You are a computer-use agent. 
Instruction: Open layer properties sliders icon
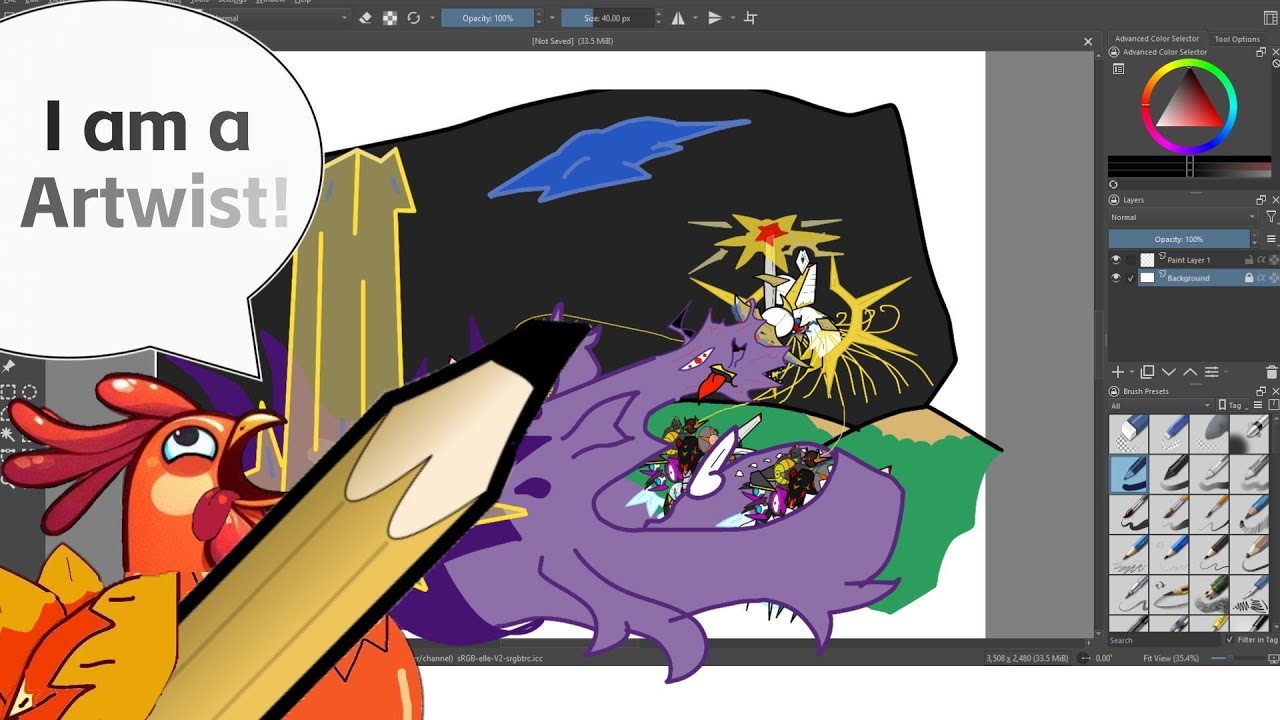click(x=1211, y=372)
